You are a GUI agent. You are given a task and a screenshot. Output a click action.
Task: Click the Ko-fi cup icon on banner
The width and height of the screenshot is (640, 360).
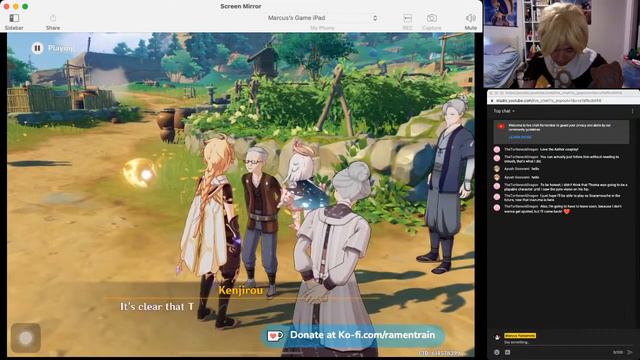[275, 336]
